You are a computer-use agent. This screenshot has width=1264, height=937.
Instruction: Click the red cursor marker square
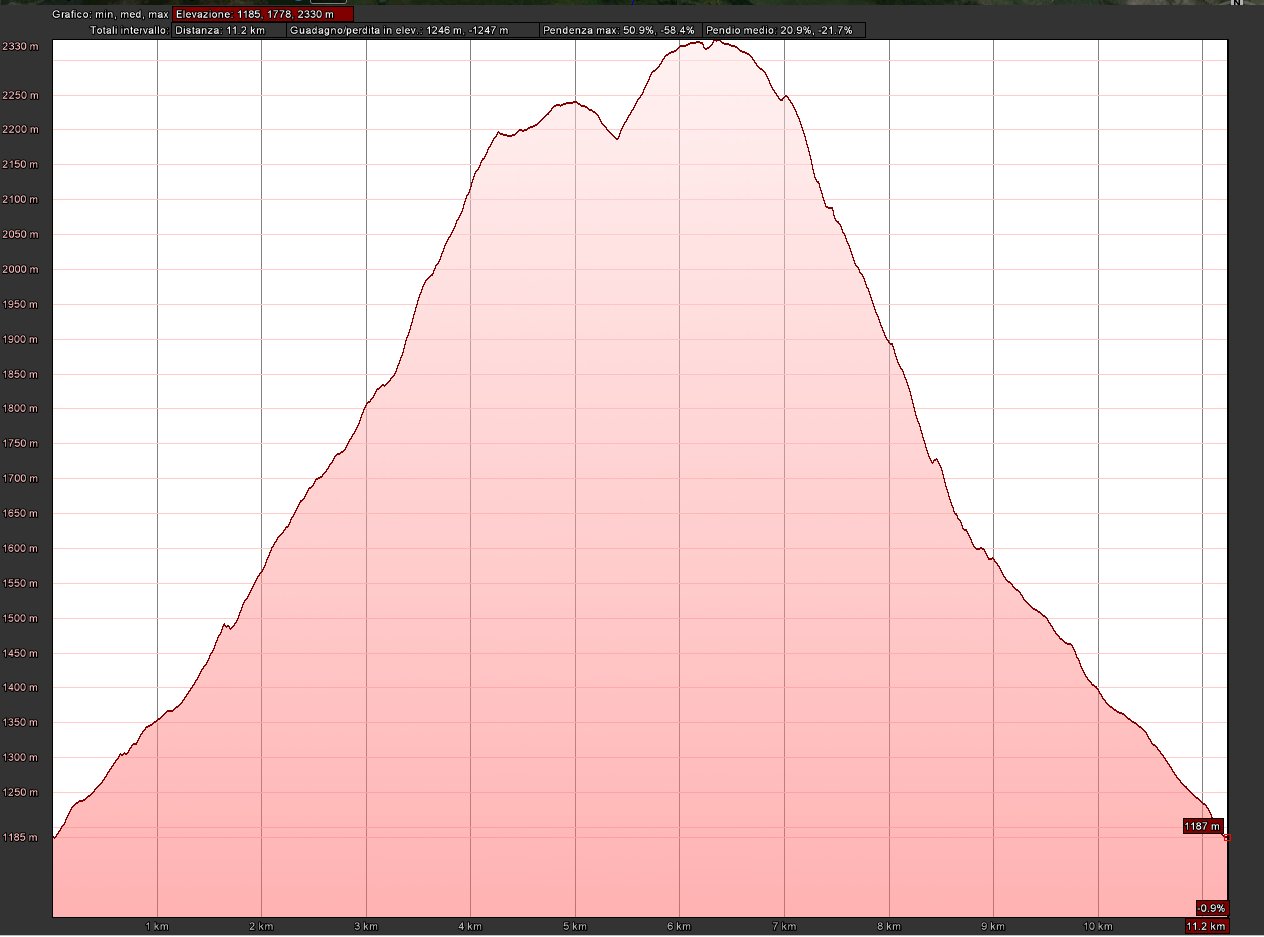(1227, 838)
